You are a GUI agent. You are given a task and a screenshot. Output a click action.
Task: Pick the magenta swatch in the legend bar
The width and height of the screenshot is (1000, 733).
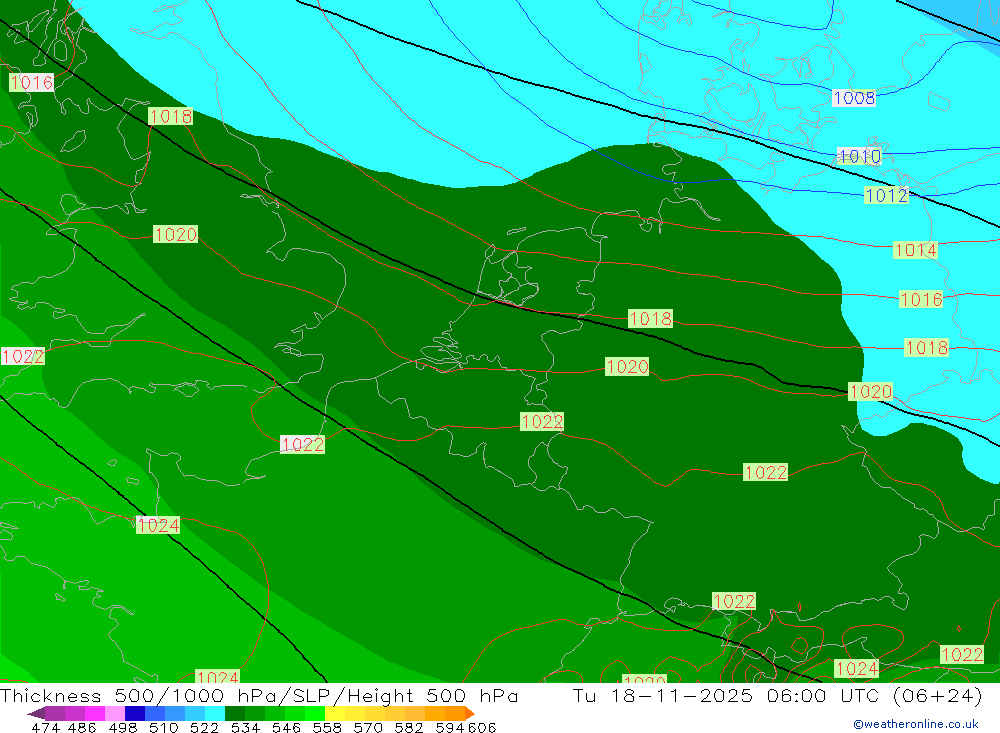[x=95, y=713]
